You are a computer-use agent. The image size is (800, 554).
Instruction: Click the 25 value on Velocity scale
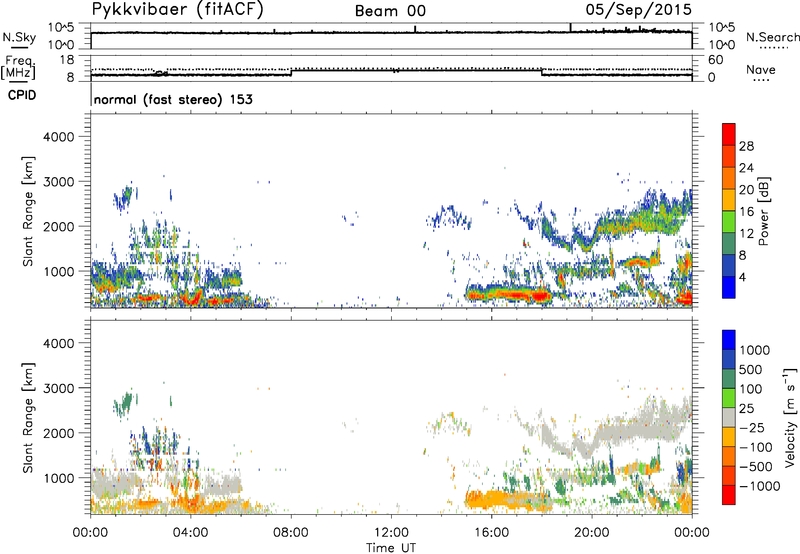(x=746, y=409)
